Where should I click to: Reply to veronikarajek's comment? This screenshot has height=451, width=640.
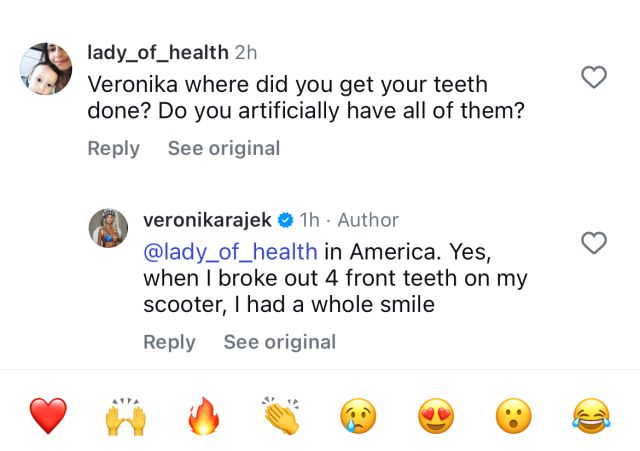pyautogui.click(x=170, y=342)
